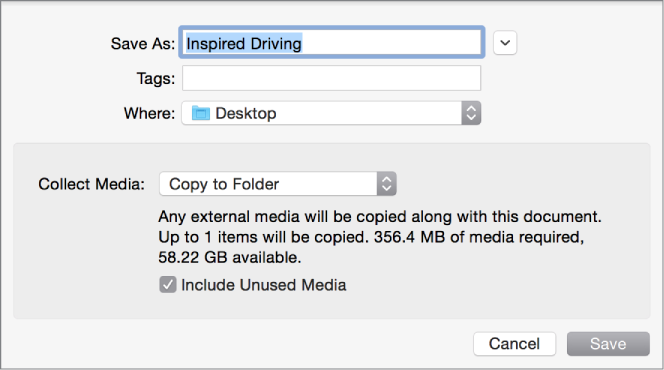Click the 'Where:' label
Screen dimensions: 664x370
click(x=149, y=113)
